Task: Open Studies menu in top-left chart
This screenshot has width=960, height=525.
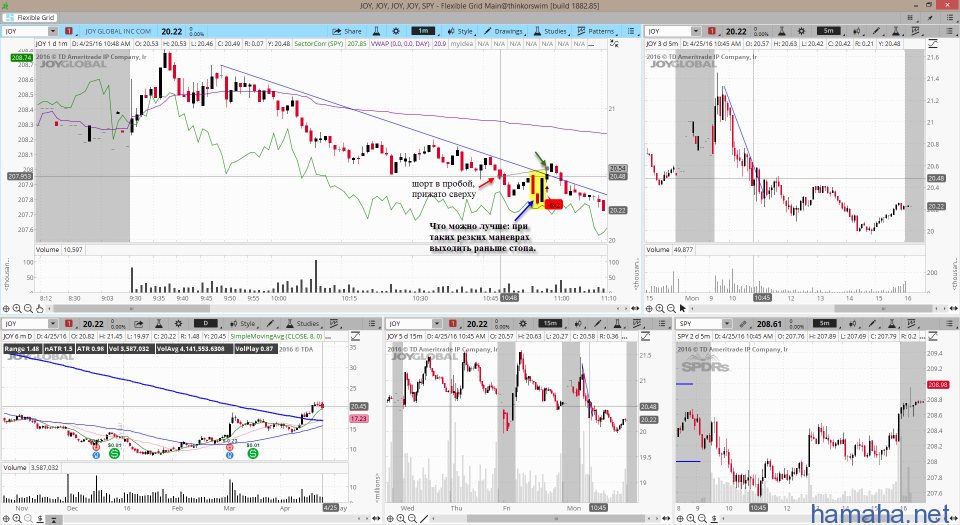Action: click(550, 31)
